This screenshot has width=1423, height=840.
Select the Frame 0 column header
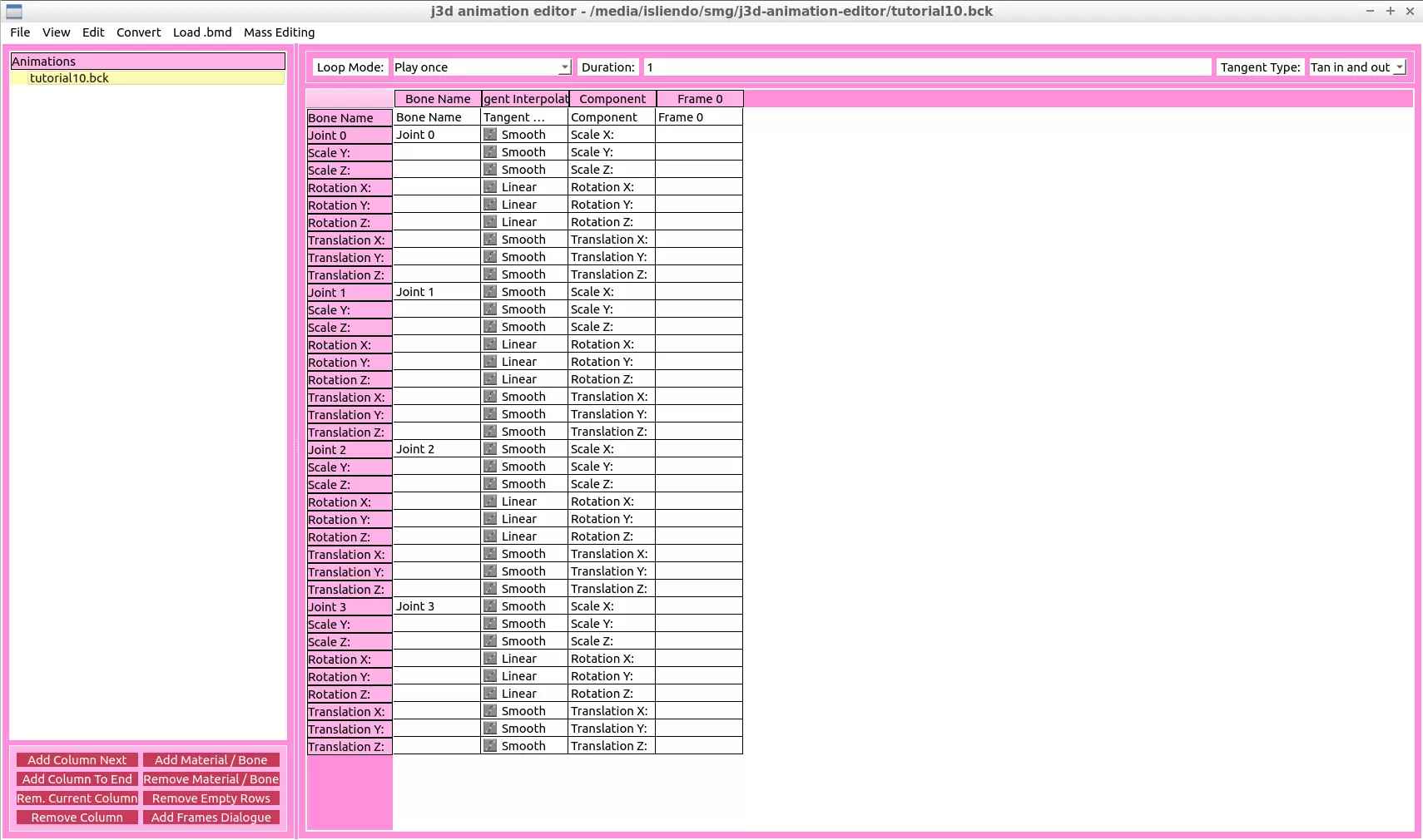tap(700, 99)
